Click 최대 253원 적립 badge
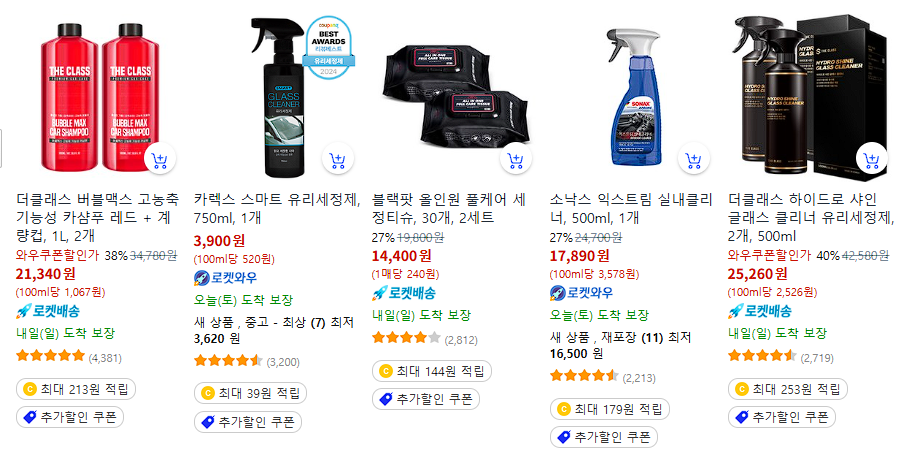This screenshot has height=474, width=907. [x=787, y=389]
